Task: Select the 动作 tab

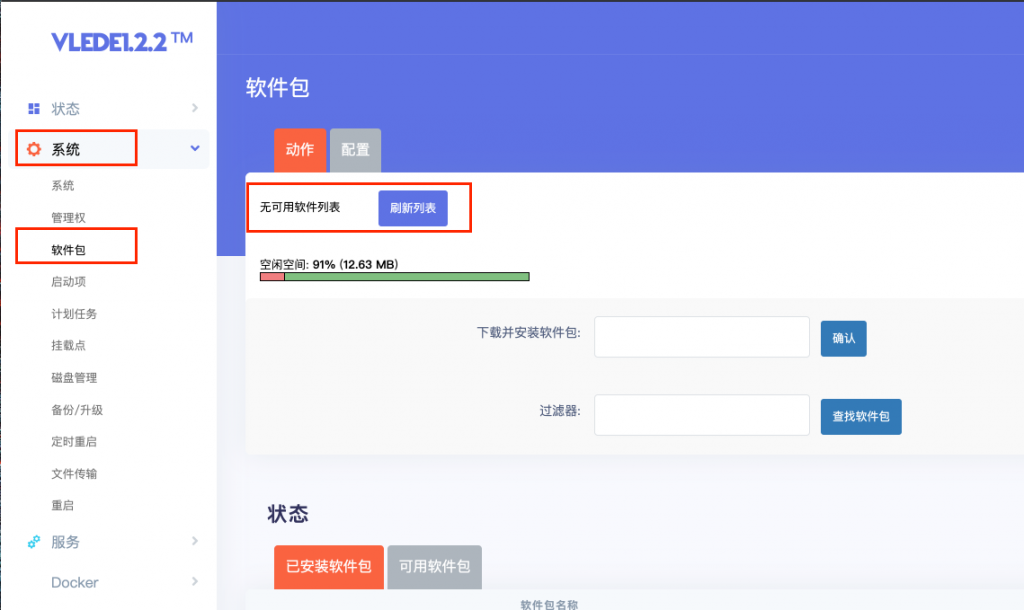Action: pos(300,150)
